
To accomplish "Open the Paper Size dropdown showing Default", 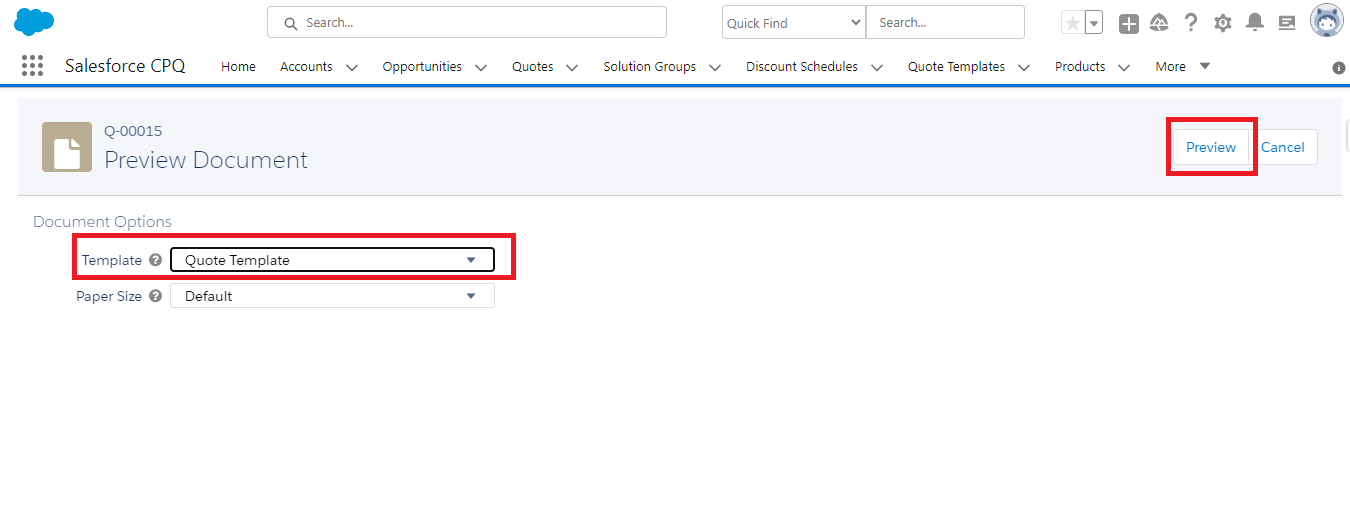I will click(x=332, y=296).
